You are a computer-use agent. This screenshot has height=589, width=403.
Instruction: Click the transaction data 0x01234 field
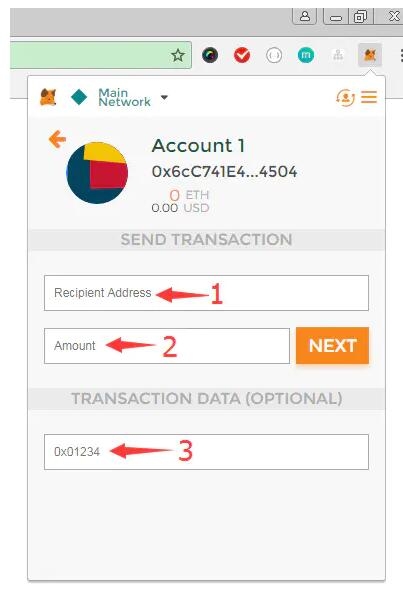point(206,452)
